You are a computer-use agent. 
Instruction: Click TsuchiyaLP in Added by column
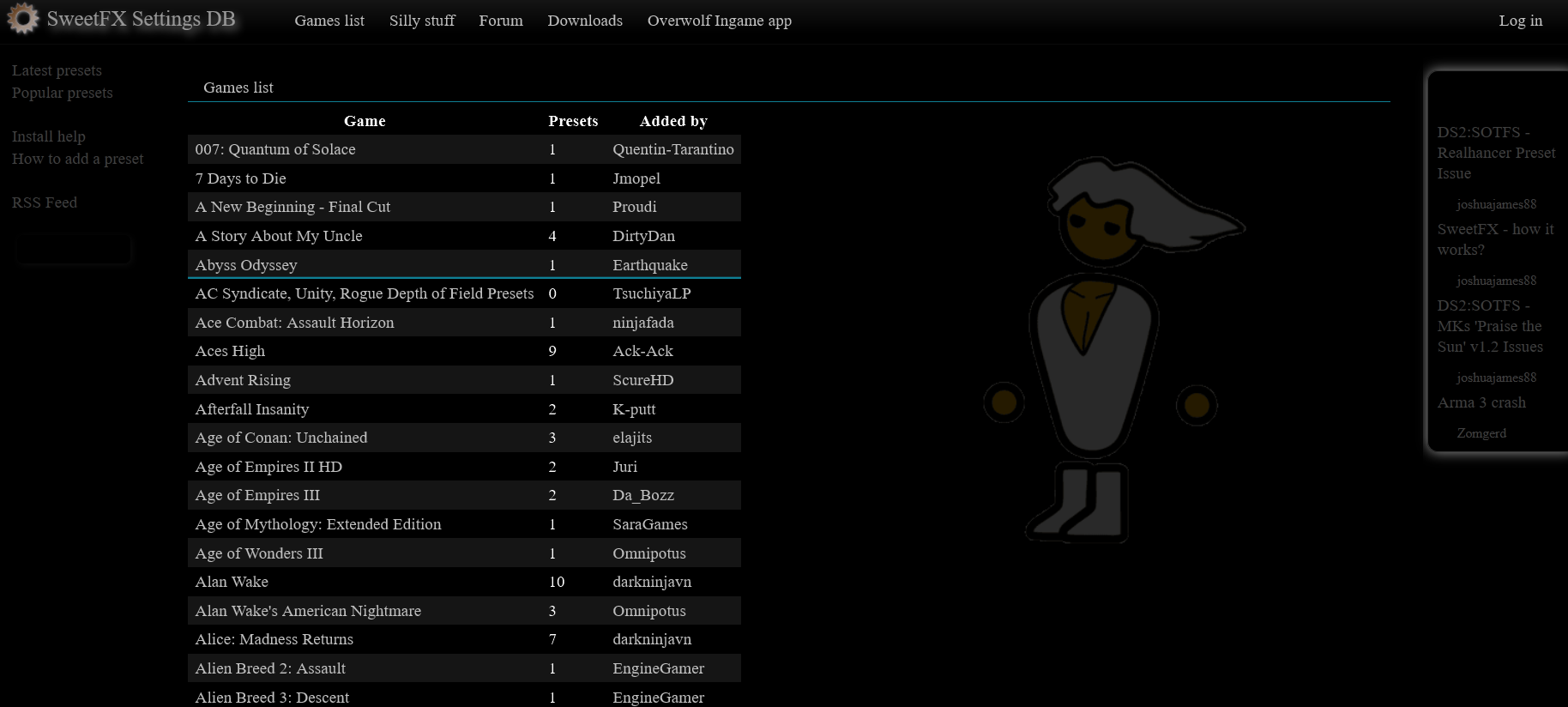coord(652,293)
